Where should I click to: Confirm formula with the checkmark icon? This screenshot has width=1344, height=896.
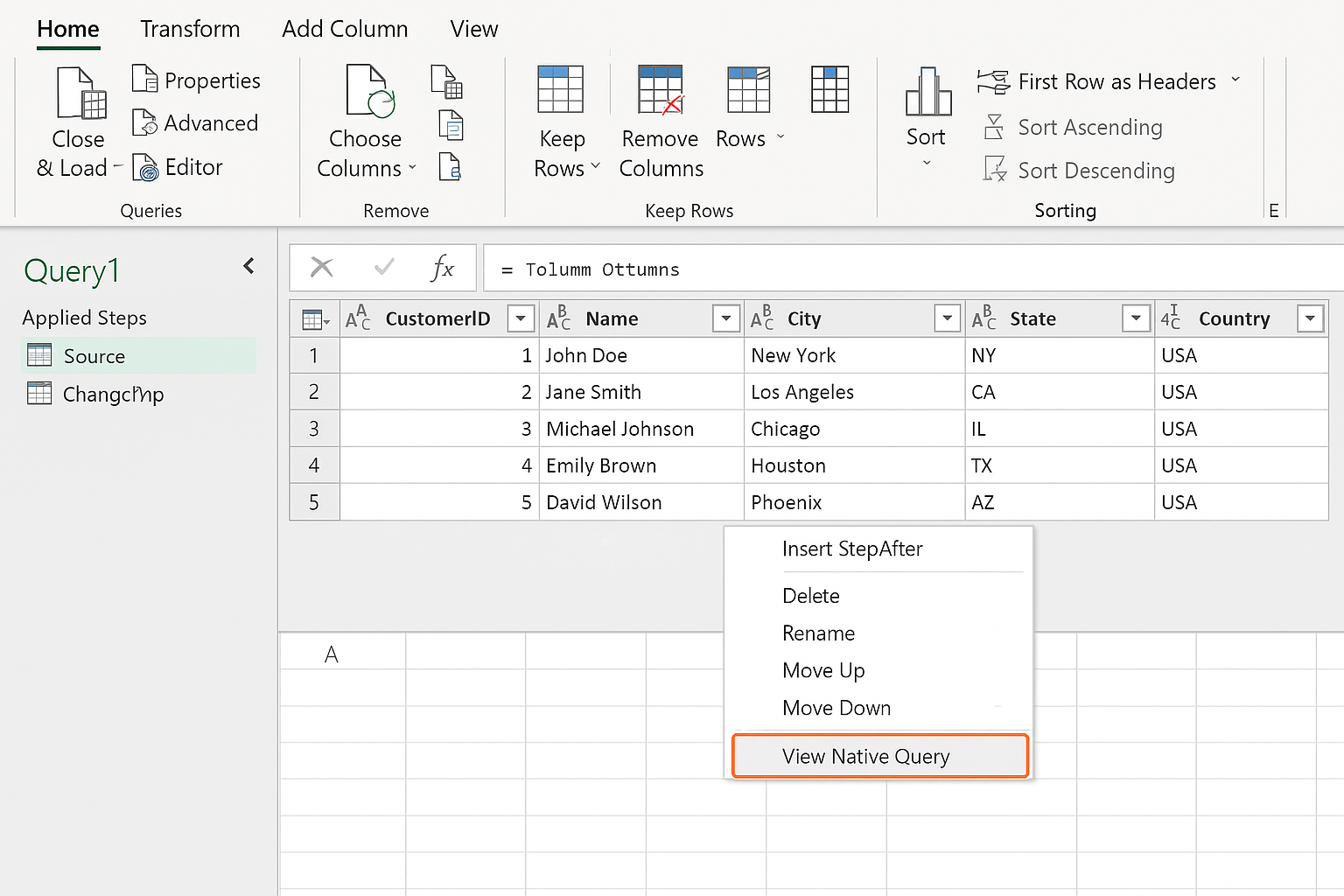point(384,266)
